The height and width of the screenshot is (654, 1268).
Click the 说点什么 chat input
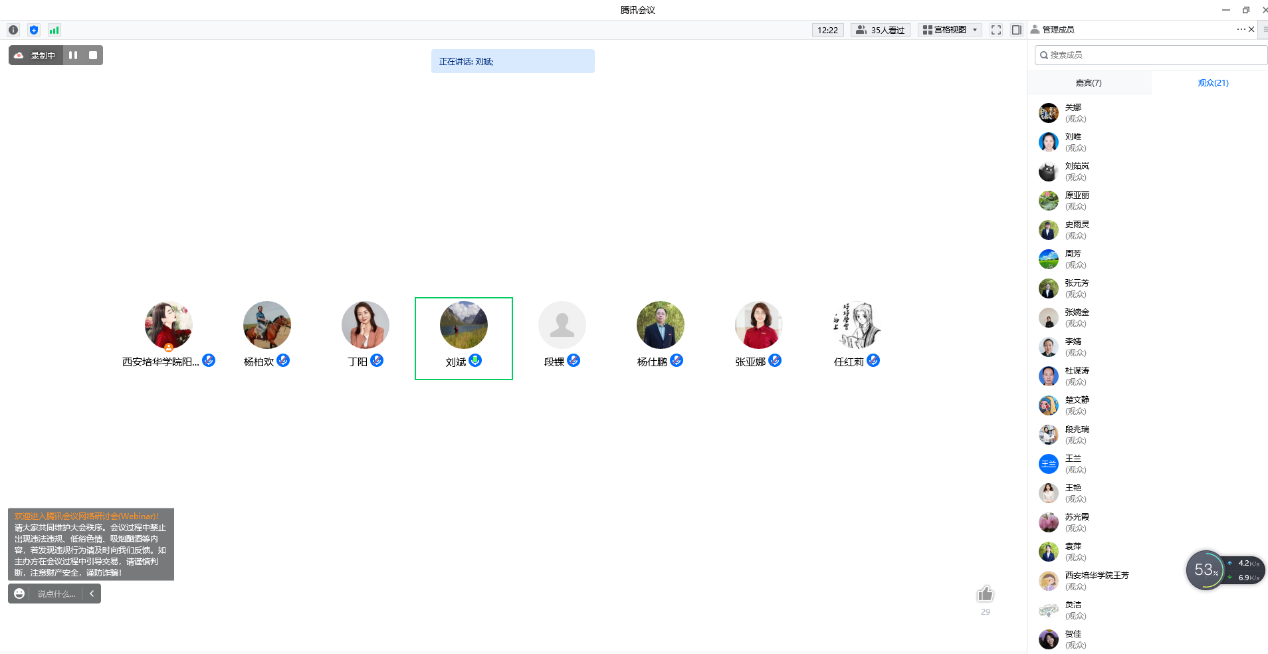tap(56, 594)
